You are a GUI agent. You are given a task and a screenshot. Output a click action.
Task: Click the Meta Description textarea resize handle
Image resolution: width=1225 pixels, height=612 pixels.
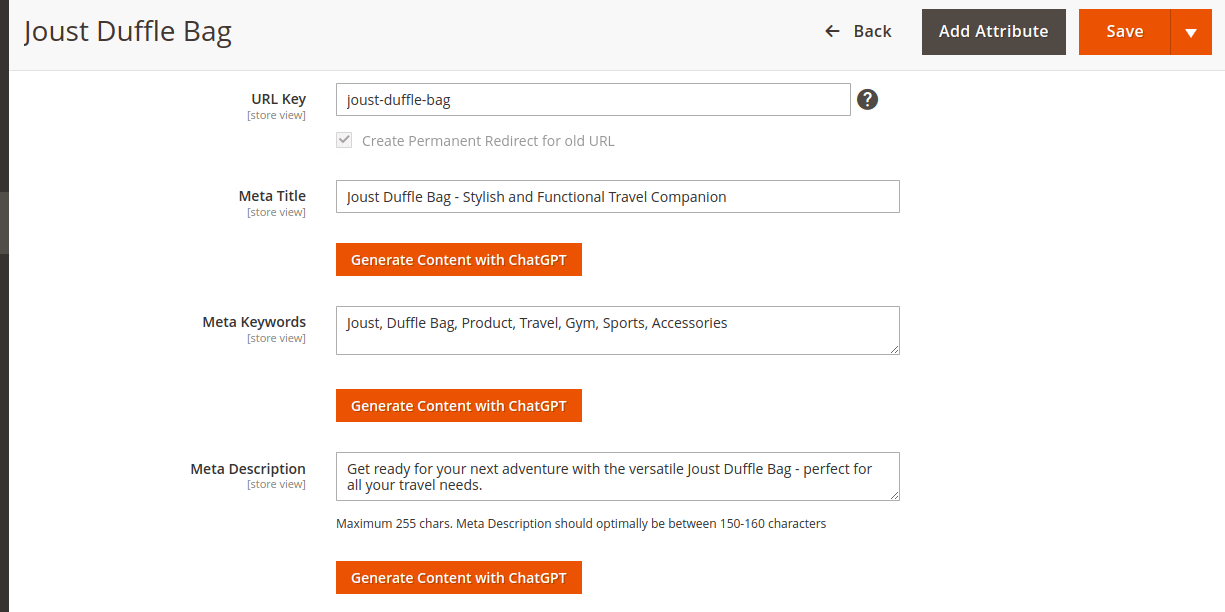coord(894,495)
